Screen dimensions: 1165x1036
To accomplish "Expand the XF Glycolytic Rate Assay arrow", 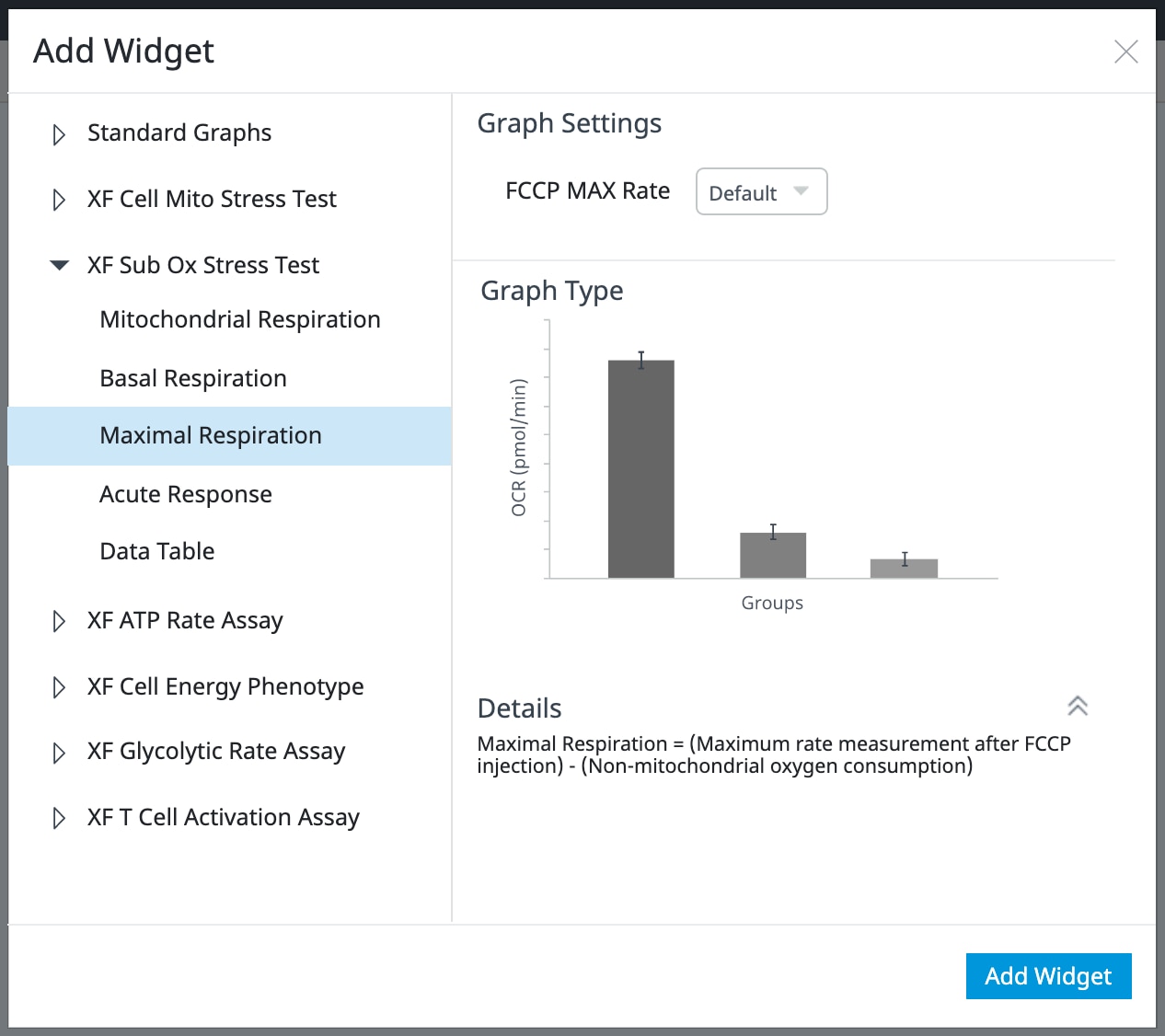I will coord(59,753).
